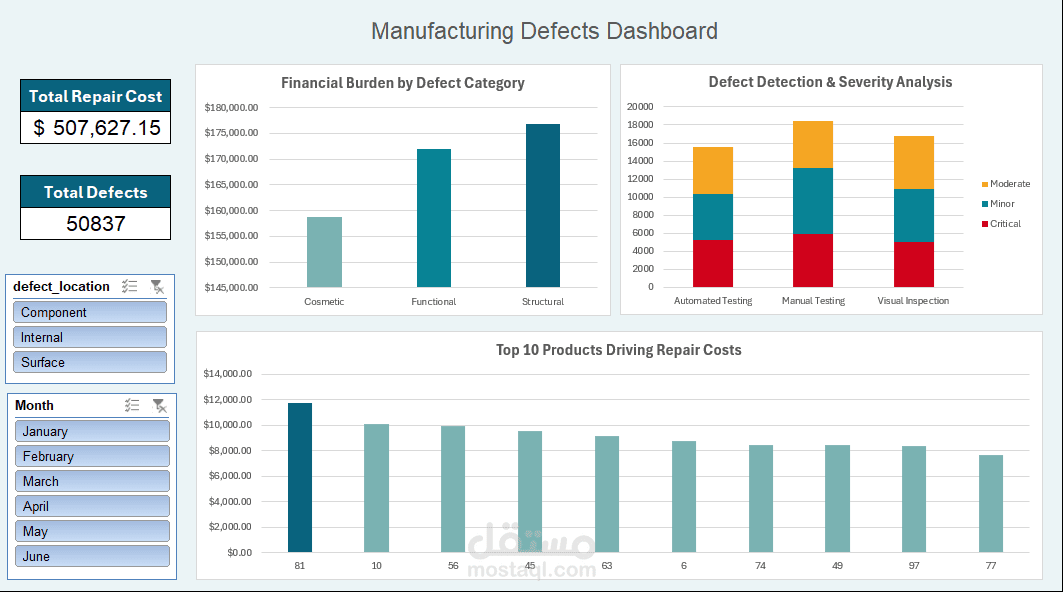Toggle multi-select on defect_location slicer
The width and height of the screenshot is (1064, 593).
(130, 287)
